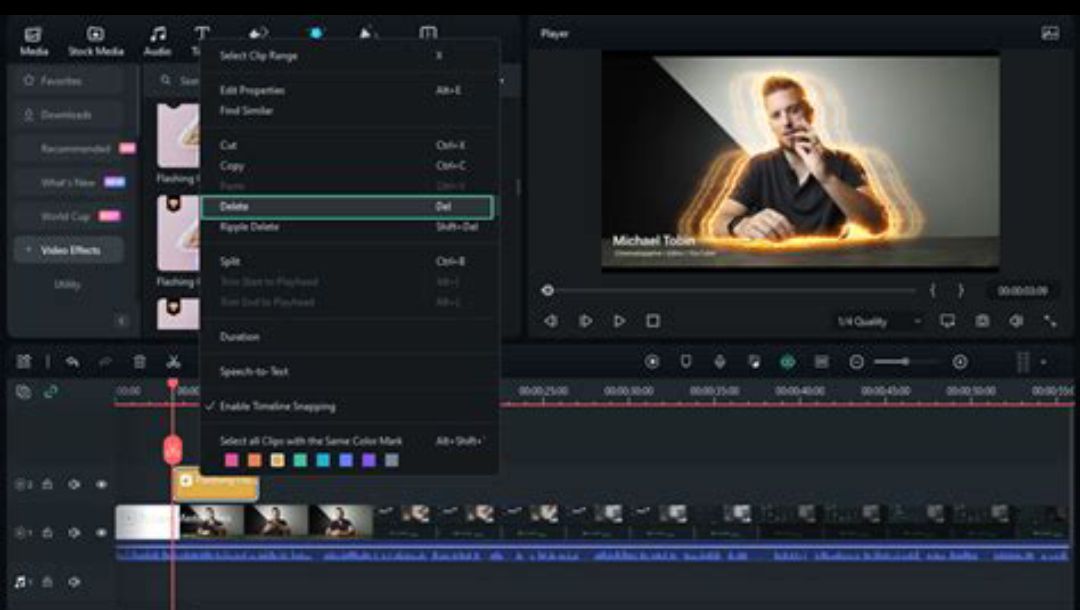Choose Copy in context menu
Screen dimensions: 1080x610
point(350,166)
